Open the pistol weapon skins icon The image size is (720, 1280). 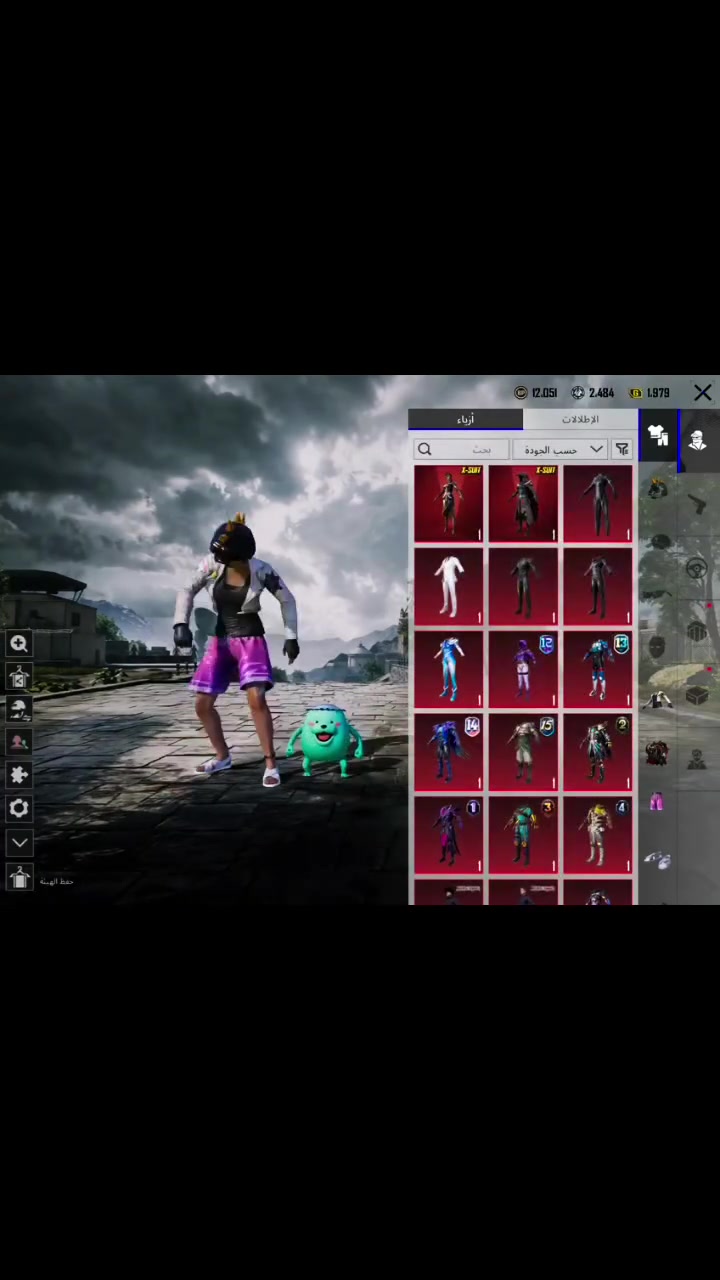pyautogui.click(x=697, y=504)
